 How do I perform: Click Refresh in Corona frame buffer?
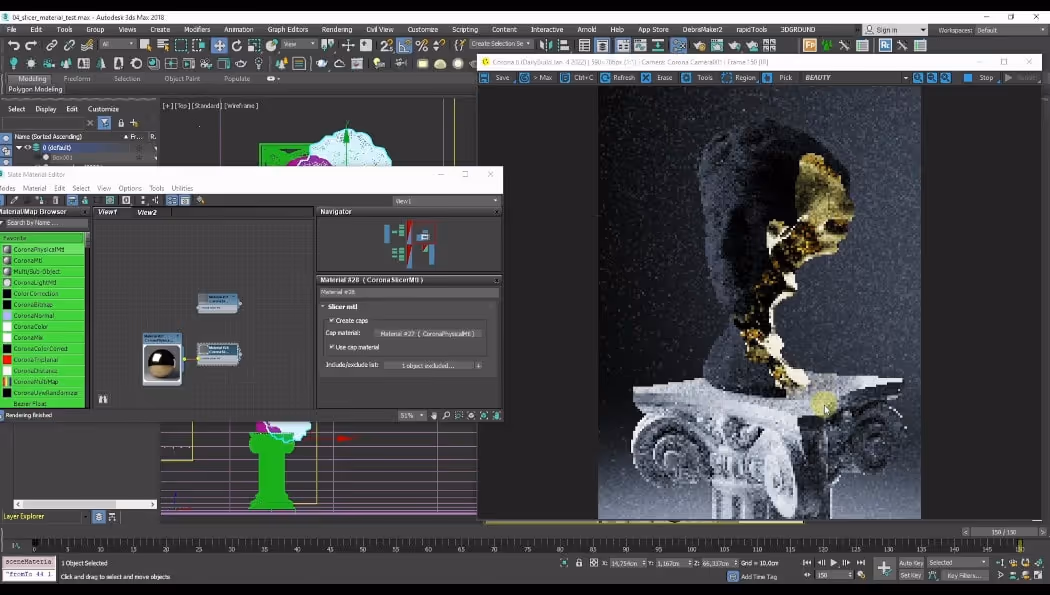point(617,78)
